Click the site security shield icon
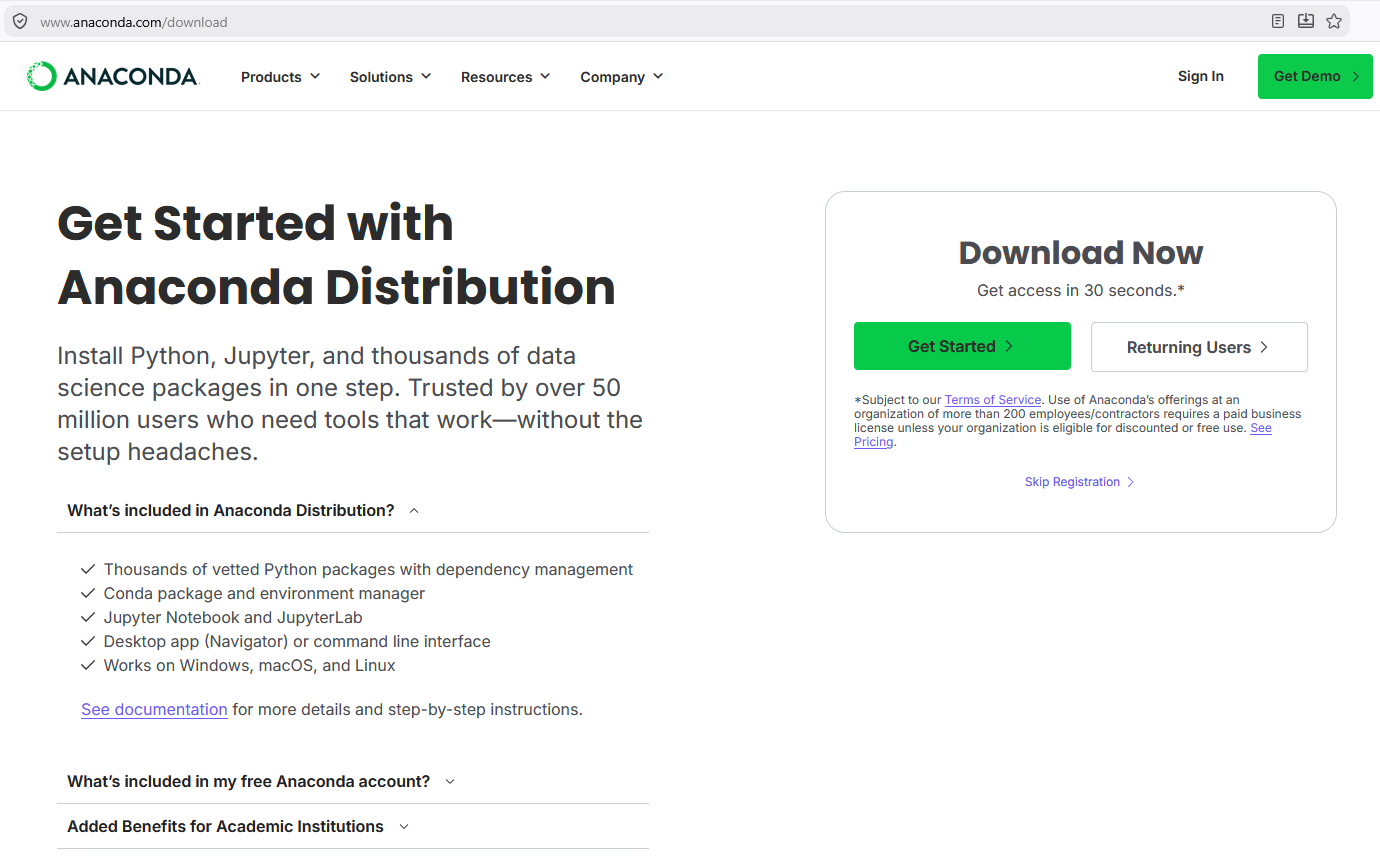Screen dimensions: 1380x862 20,21
